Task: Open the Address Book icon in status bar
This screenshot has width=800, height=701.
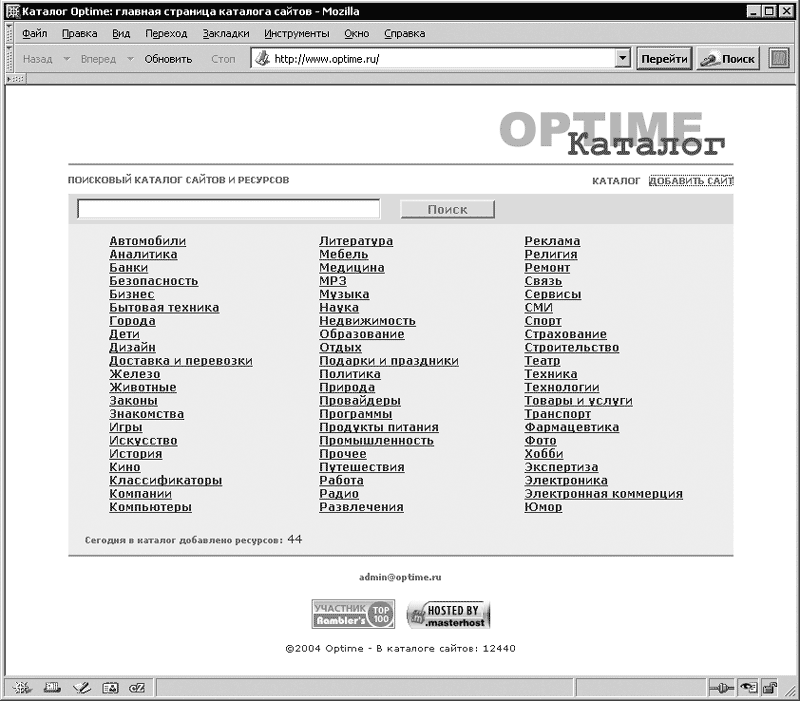Action: coord(110,688)
